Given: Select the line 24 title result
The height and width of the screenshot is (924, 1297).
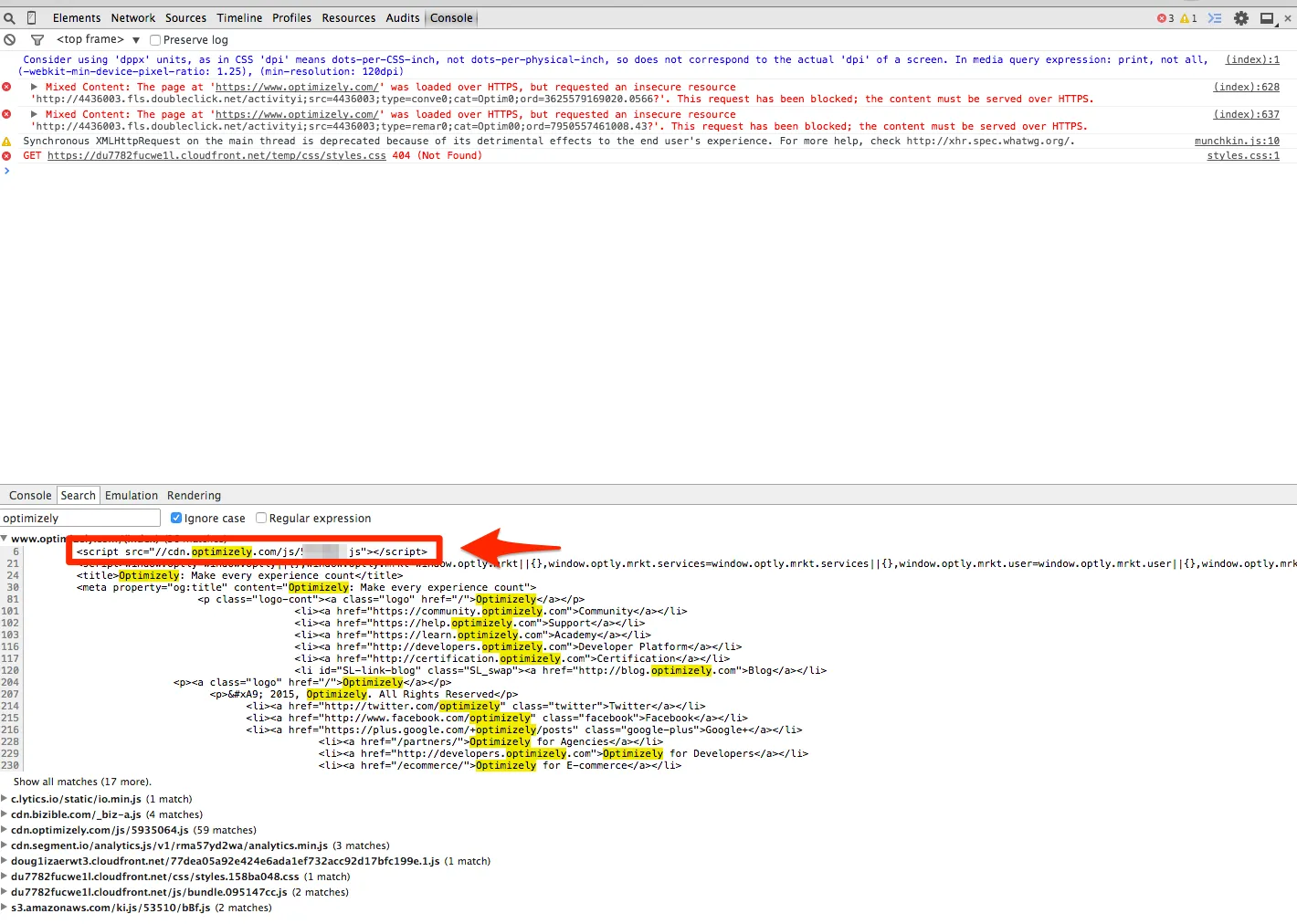Looking at the screenshot, I should coord(239,575).
